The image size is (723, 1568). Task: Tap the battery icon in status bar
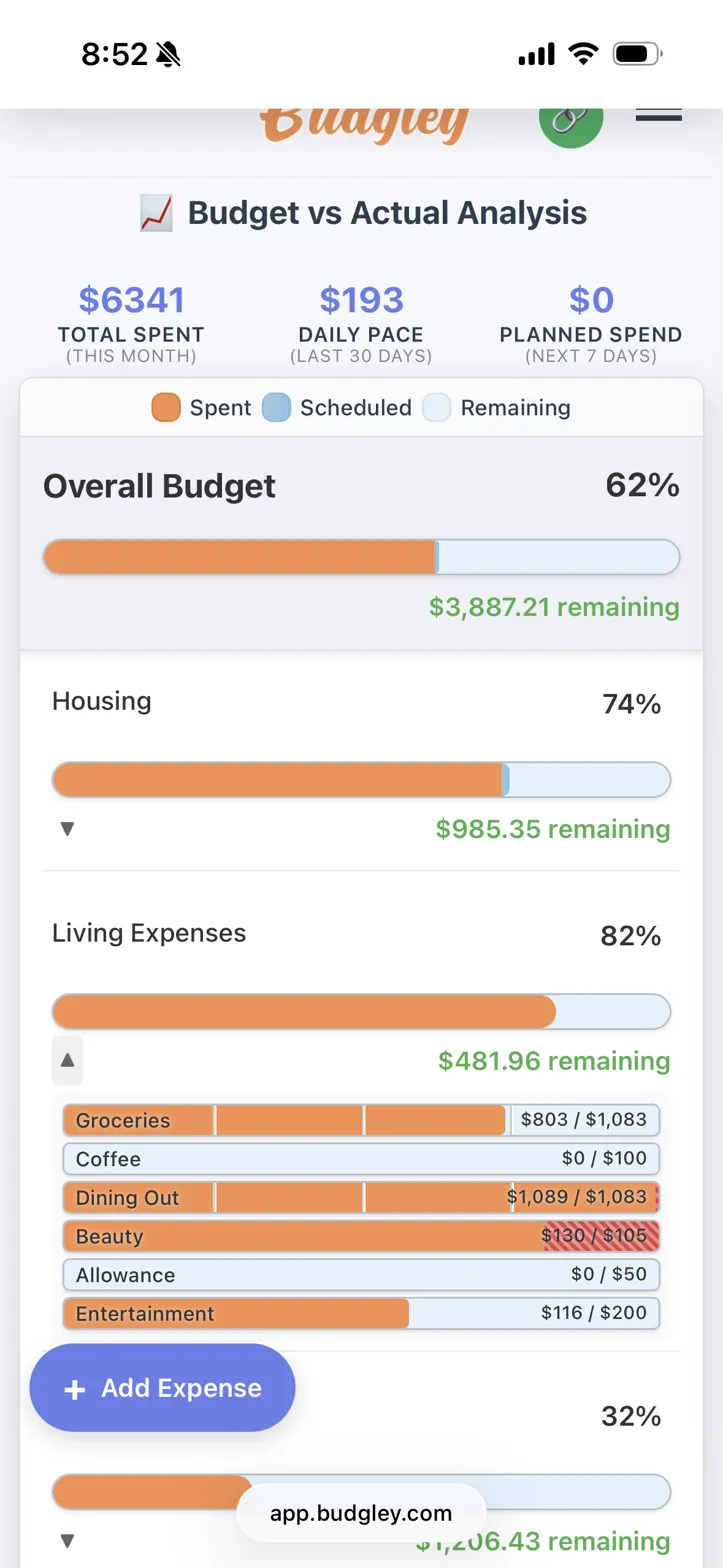pos(637,54)
